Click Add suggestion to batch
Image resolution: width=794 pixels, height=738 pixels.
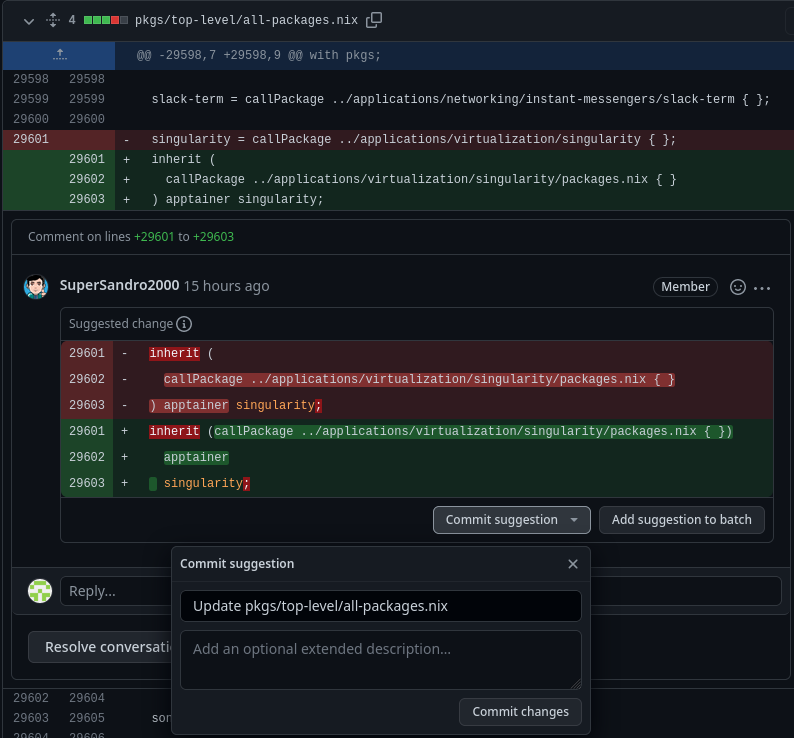click(x=682, y=520)
